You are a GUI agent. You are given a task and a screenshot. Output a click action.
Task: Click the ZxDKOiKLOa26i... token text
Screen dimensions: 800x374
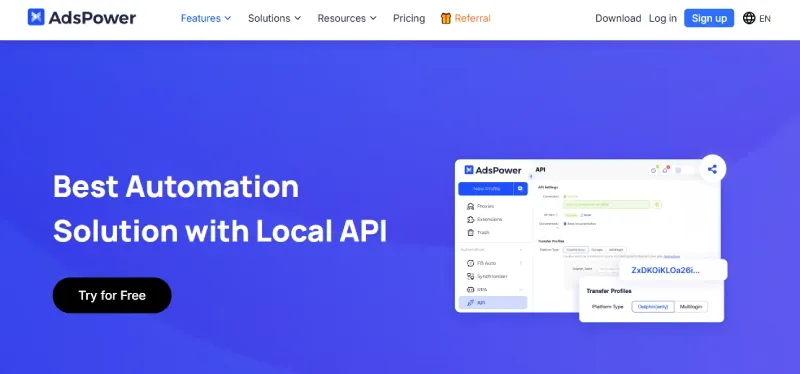665,270
